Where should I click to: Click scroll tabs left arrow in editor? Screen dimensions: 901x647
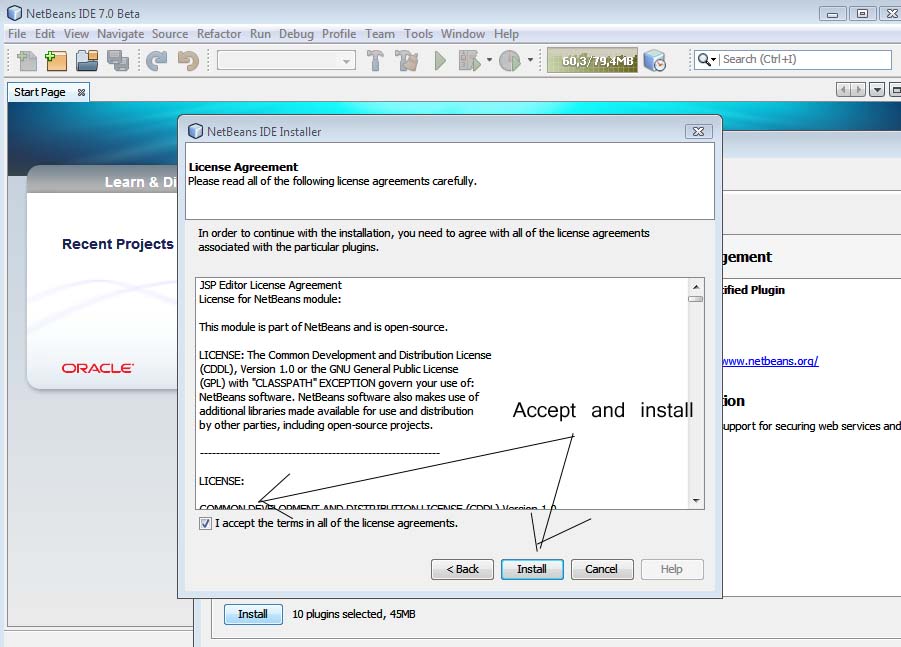pyautogui.click(x=843, y=90)
